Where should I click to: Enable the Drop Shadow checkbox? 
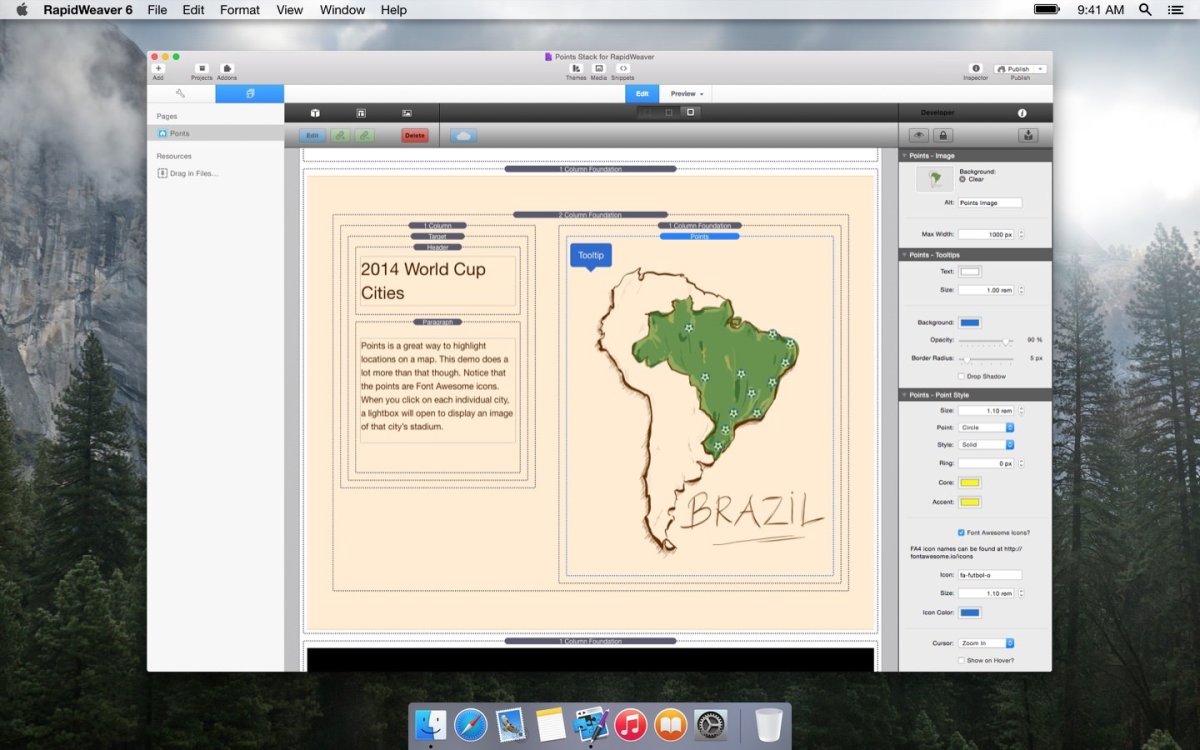point(961,377)
